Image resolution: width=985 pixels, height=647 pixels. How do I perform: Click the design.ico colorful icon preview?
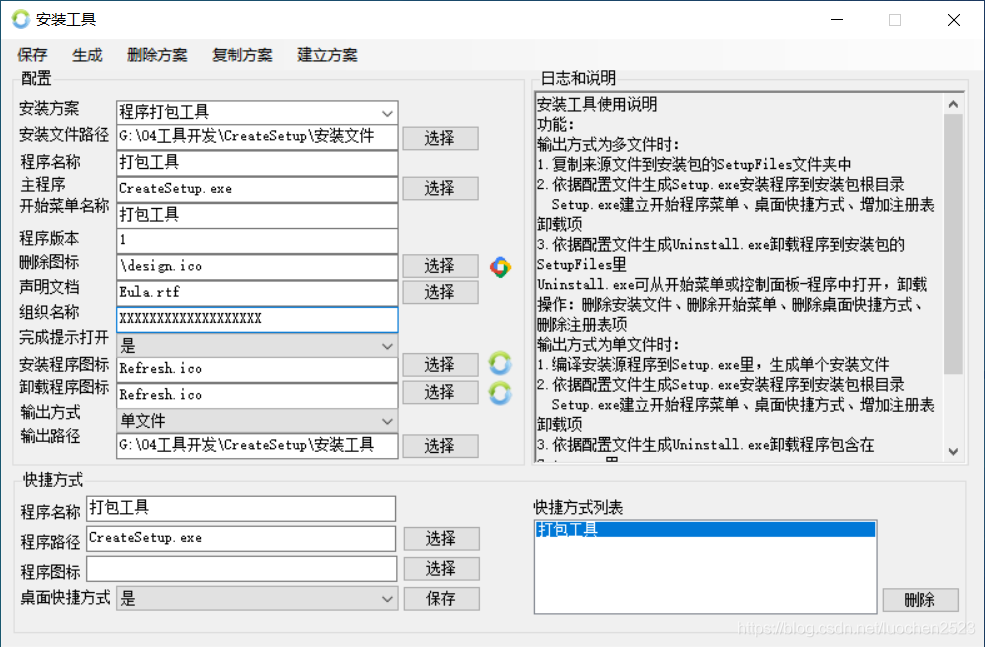click(x=500, y=266)
